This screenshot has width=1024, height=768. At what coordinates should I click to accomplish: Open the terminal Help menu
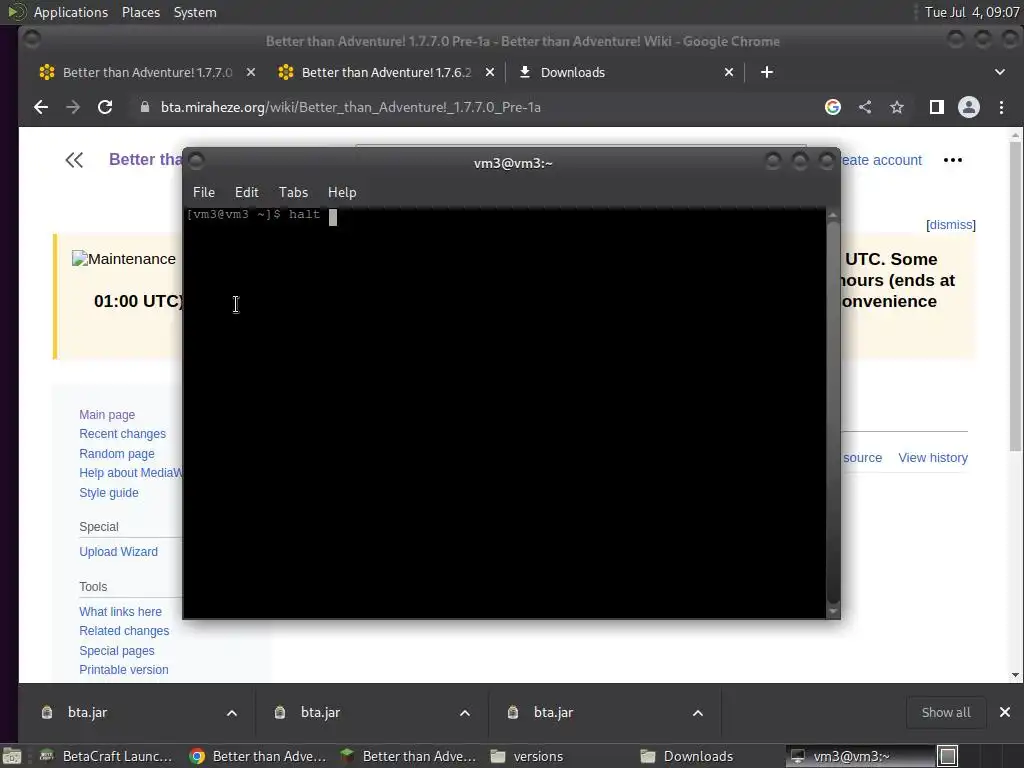tap(342, 192)
